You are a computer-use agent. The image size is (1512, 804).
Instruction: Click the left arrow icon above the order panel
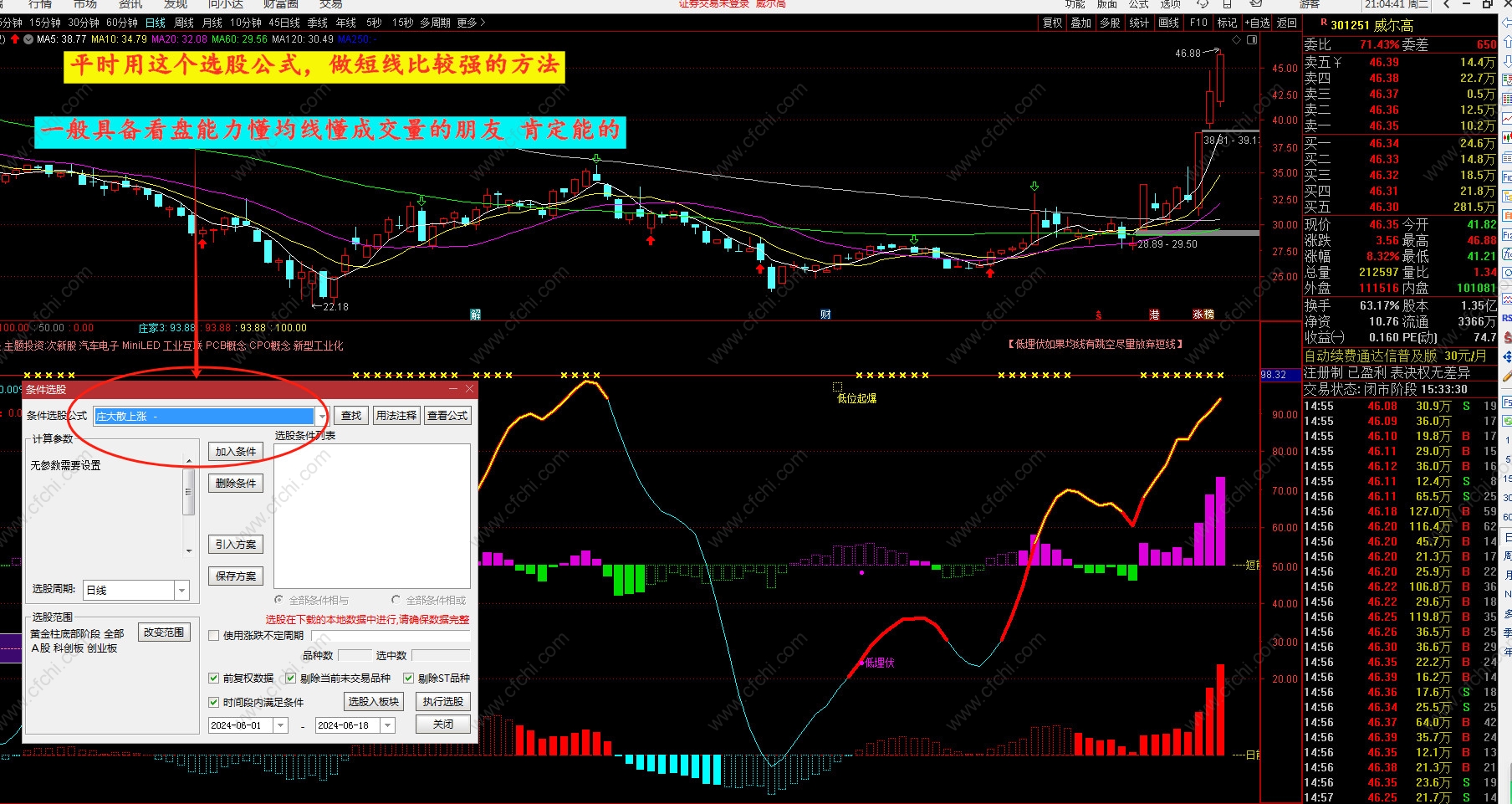click(x=1505, y=23)
